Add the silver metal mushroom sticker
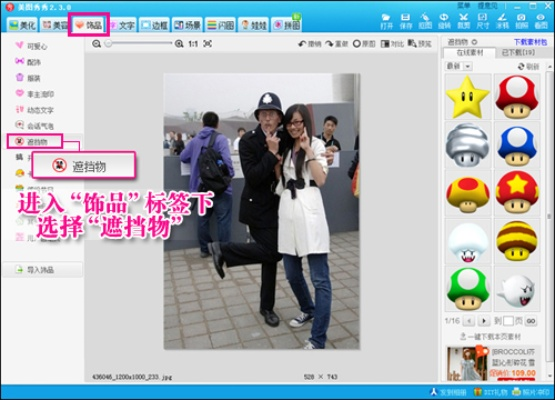 point(468,144)
